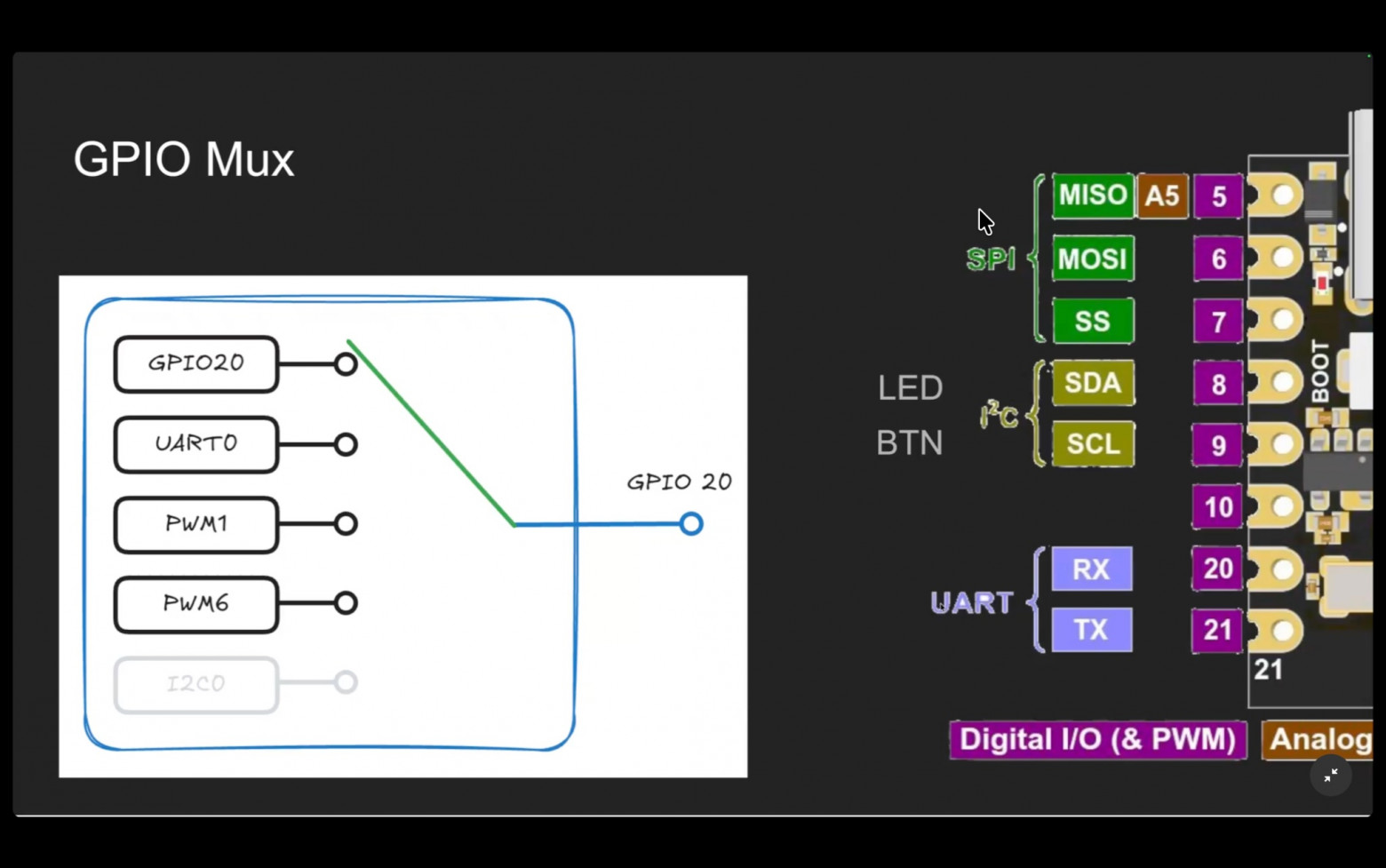Select the olive SDA pin label
The width and height of the screenshot is (1386, 868).
1093,383
